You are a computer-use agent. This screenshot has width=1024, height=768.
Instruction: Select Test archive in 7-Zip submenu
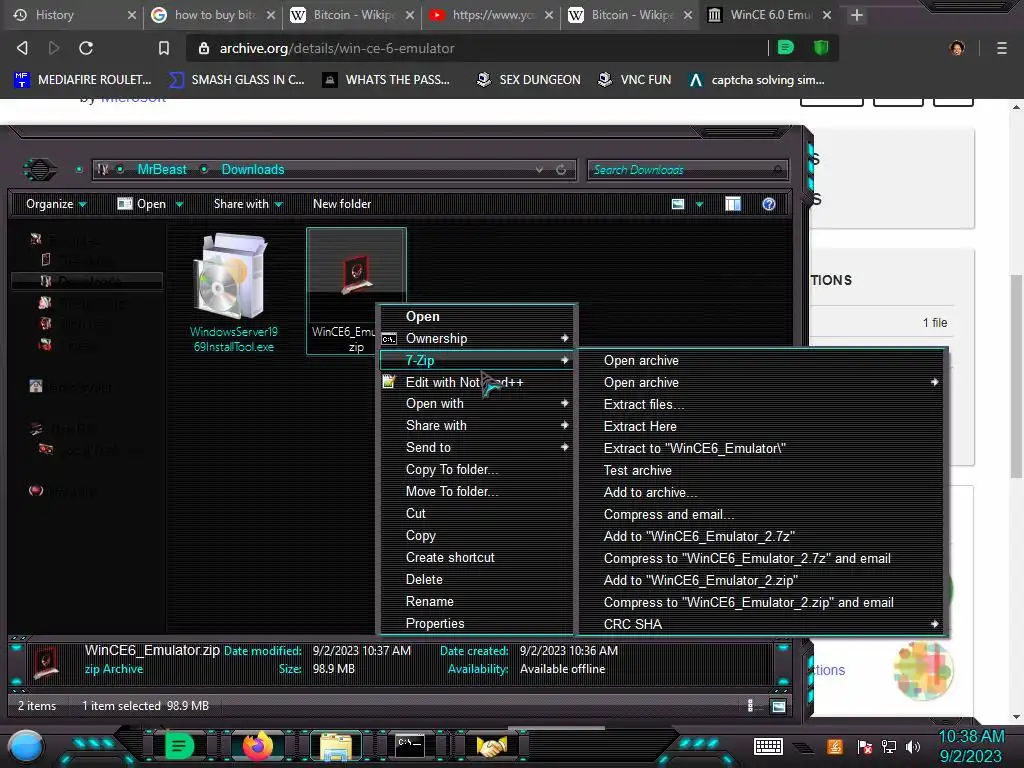[762, 470]
